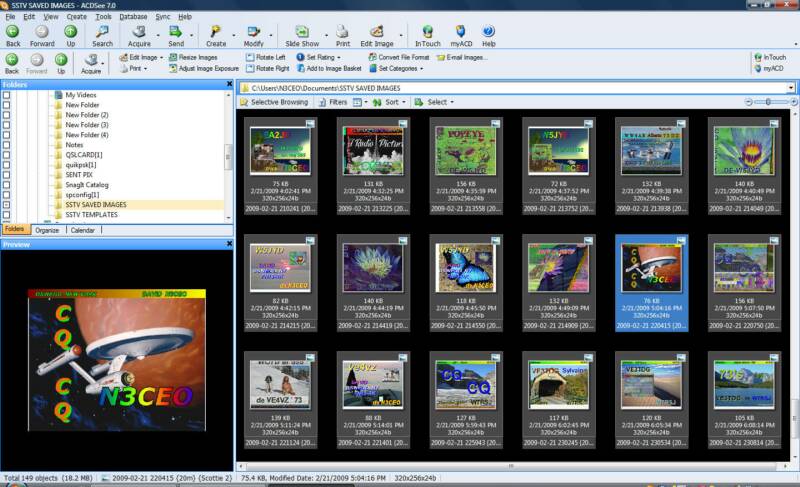Toggle checkbox next to SSTV SAVED IMAGES
Image resolution: width=800 pixels, height=487 pixels.
click(x=7, y=205)
